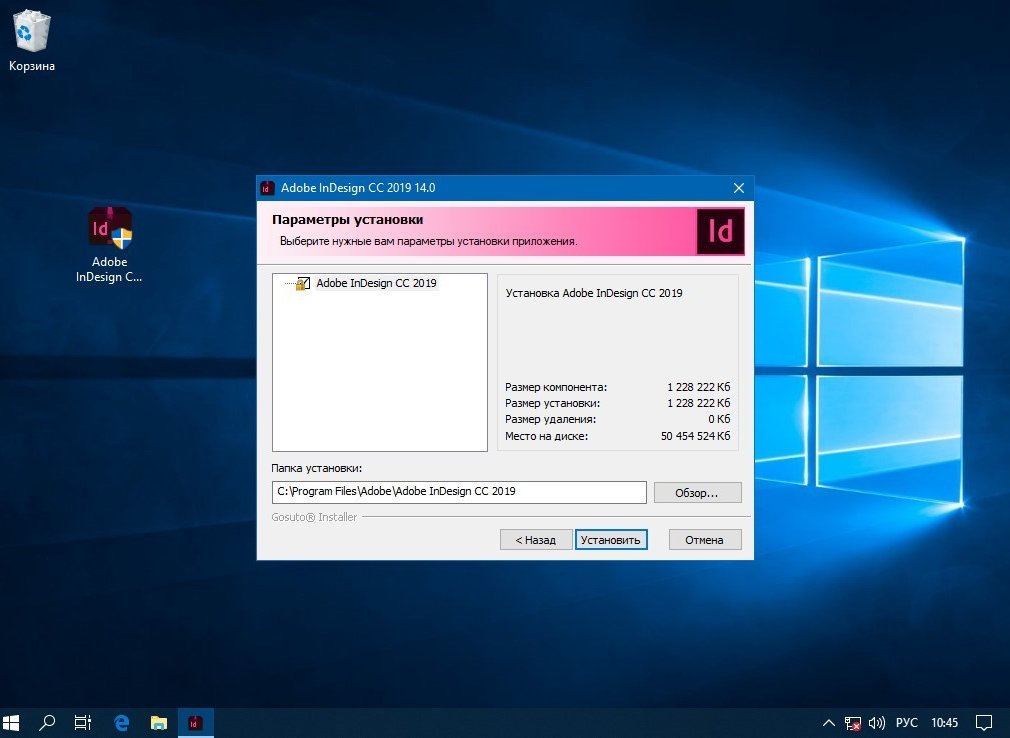Click the InDesign icon in installer title bar
This screenshot has width=1010, height=738.
coord(267,188)
